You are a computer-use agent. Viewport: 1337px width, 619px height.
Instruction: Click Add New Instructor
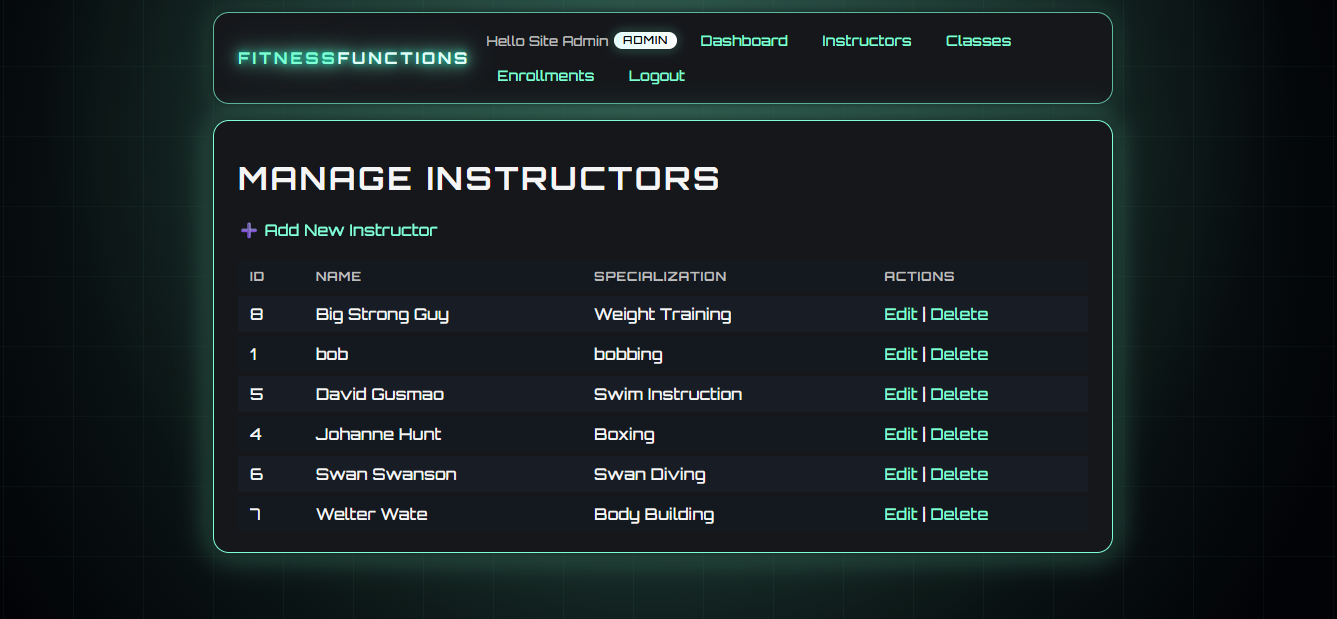click(350, 230)
